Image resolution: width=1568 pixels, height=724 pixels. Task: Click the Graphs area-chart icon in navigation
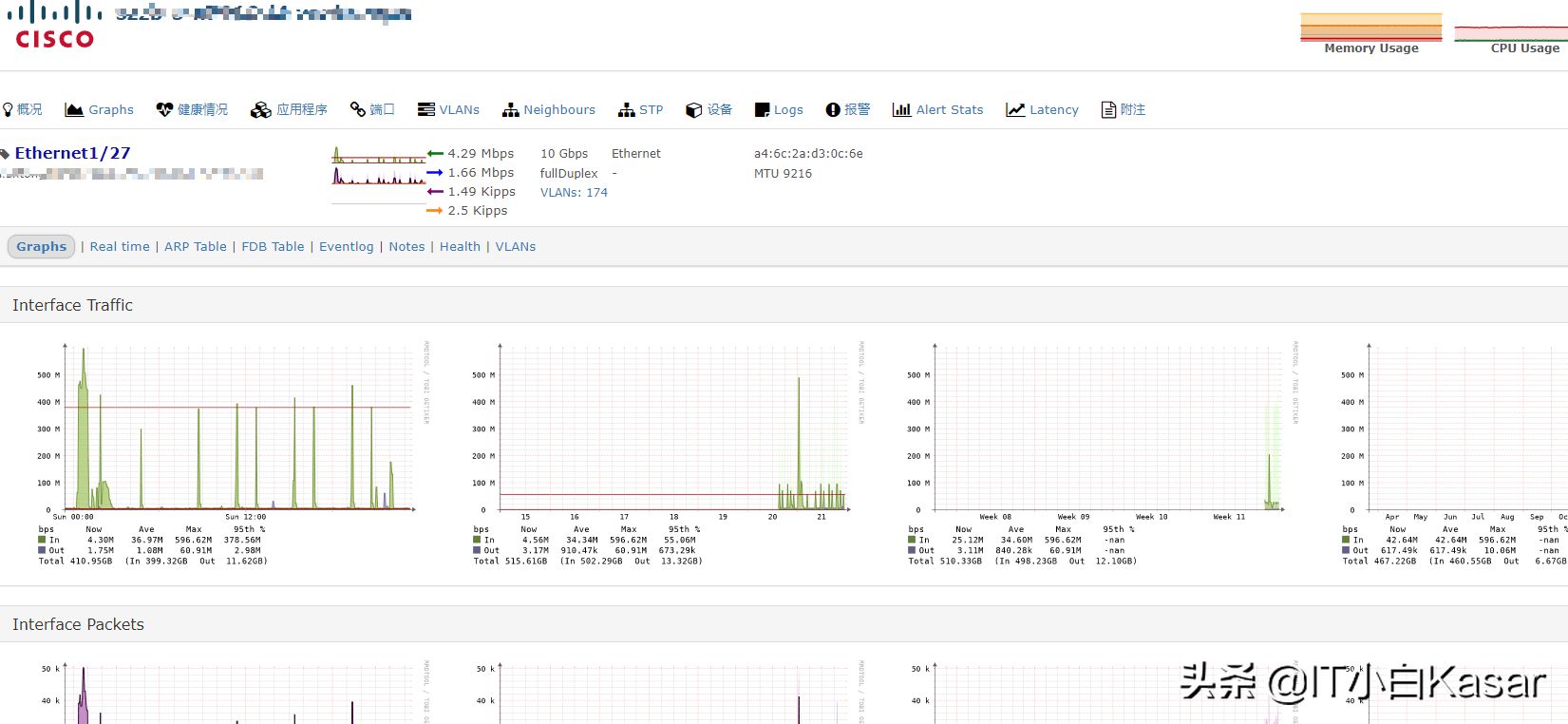coord(74,110)
